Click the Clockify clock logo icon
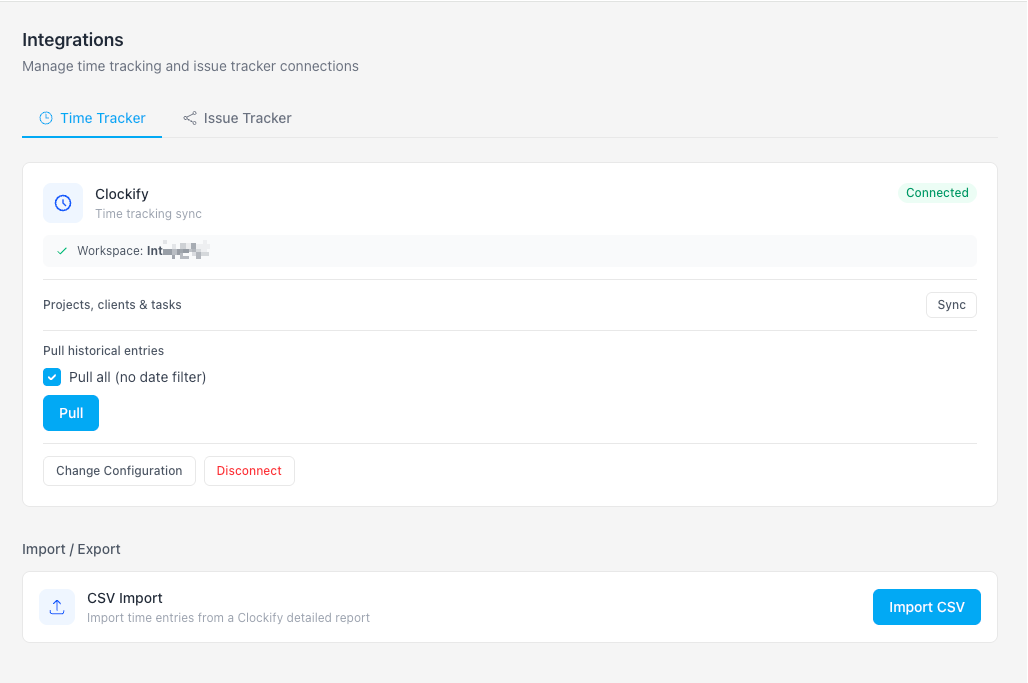The image size is (1028, 683). 63,203
